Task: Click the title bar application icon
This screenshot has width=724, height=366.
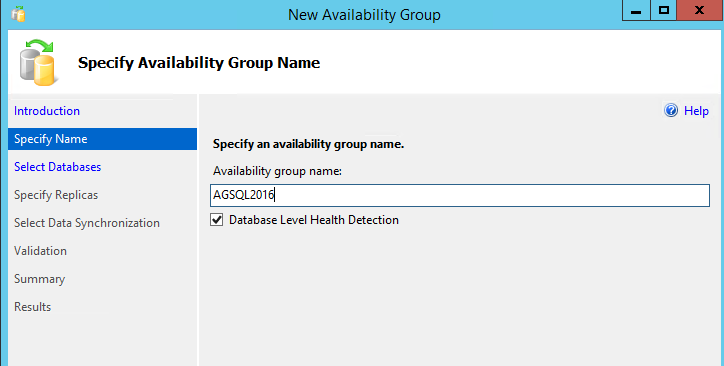Action: pyautogui.click(x=18, y=14)
